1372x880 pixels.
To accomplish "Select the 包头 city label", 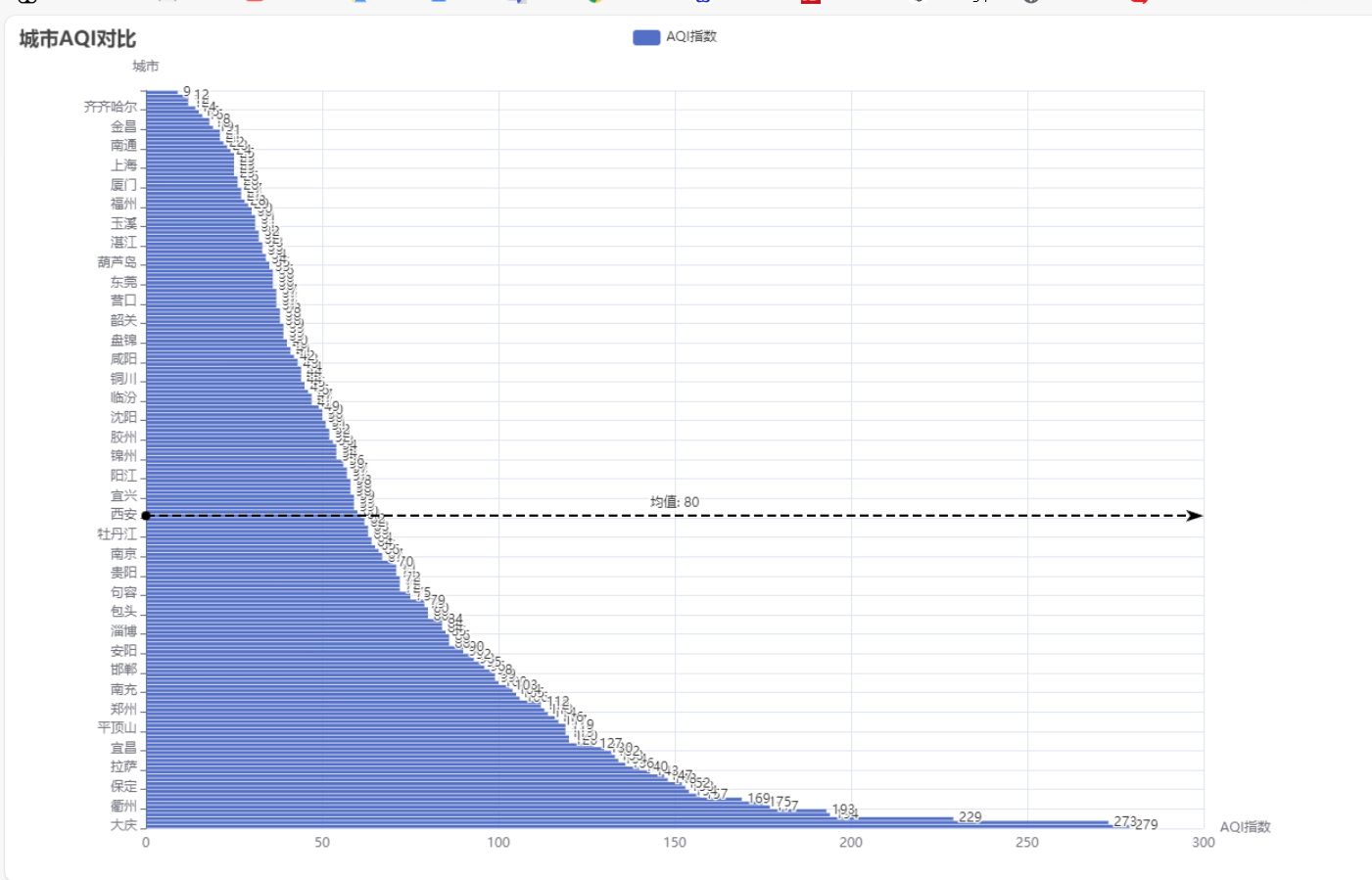I will (124, 611).
